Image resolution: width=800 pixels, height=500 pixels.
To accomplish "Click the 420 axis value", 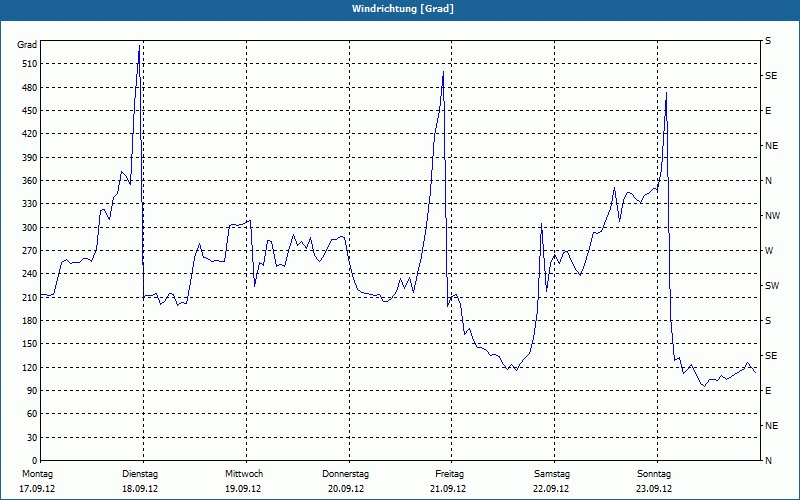I will click(29, 134).
